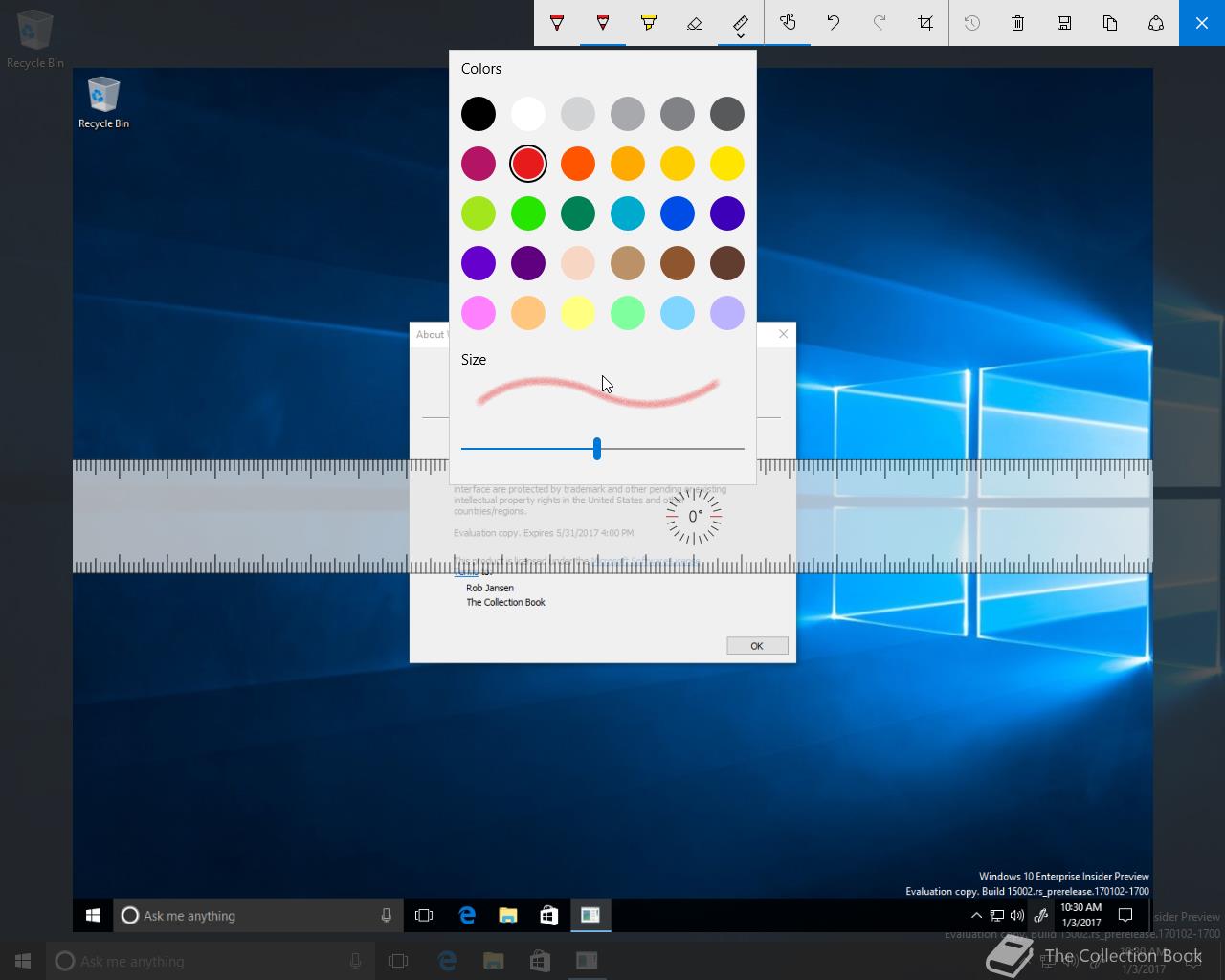
Task: Click the pencil size slider handle
Action: [x=597, y=448]
